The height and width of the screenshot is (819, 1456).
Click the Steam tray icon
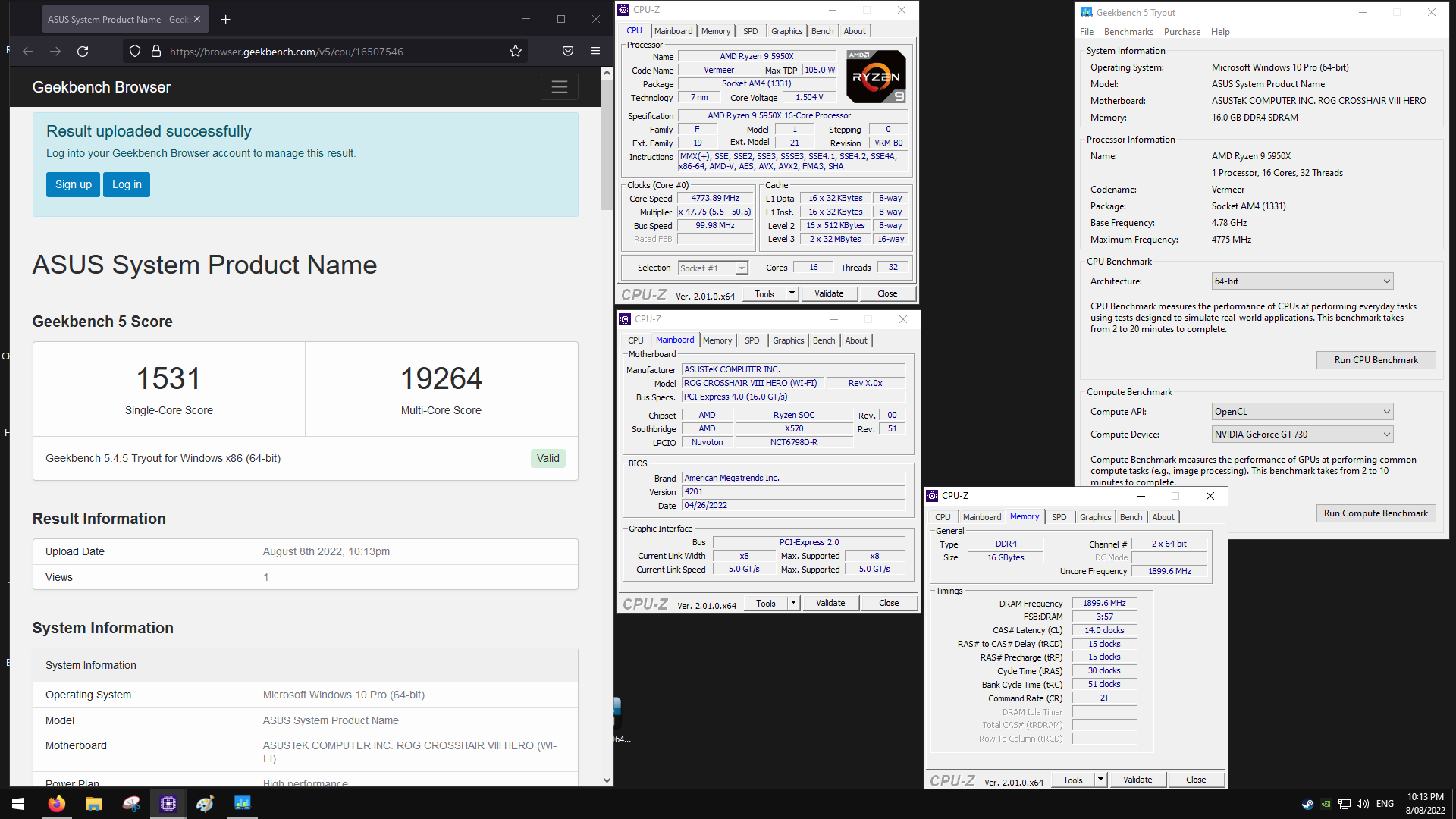click(1308, 804)
